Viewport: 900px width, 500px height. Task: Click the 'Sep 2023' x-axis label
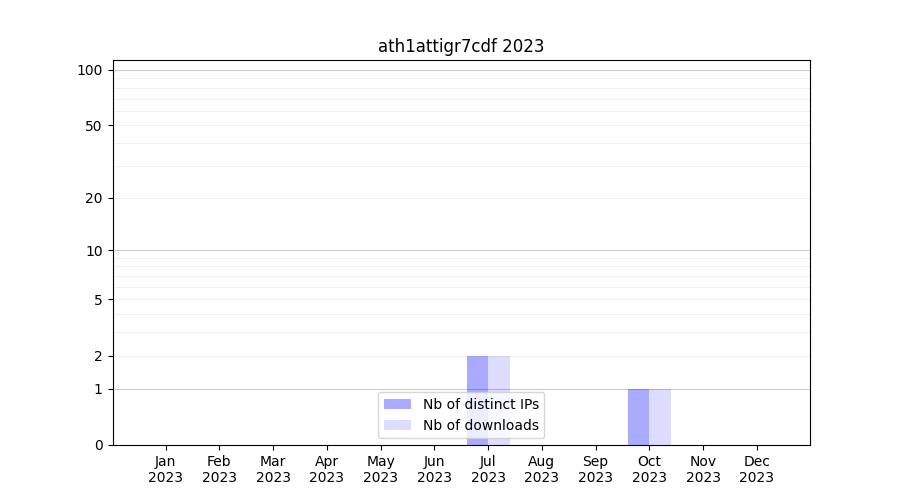pyautogui.click(x=595, y=469)
